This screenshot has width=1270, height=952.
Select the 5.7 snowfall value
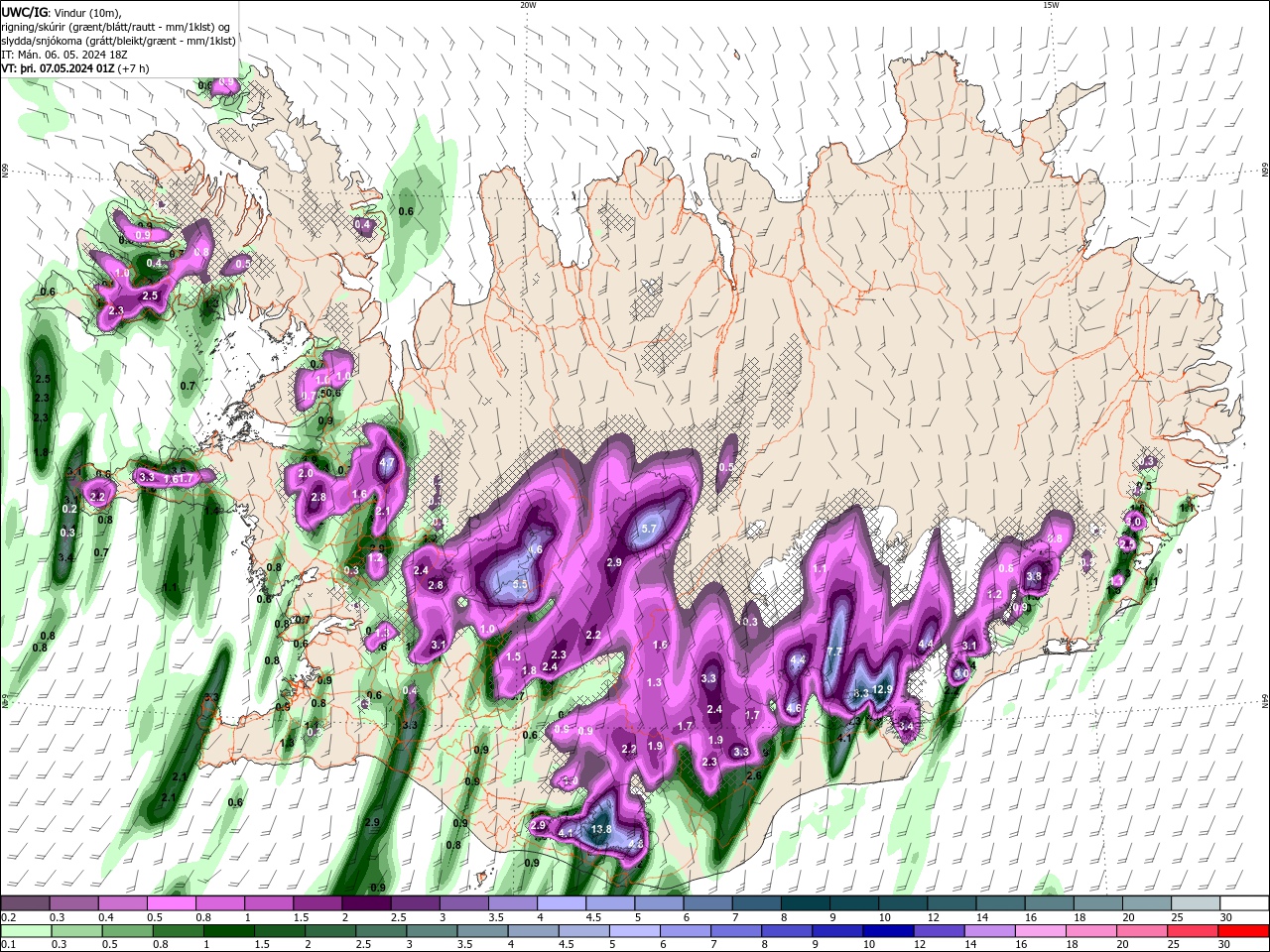click(x=650, y=530)
